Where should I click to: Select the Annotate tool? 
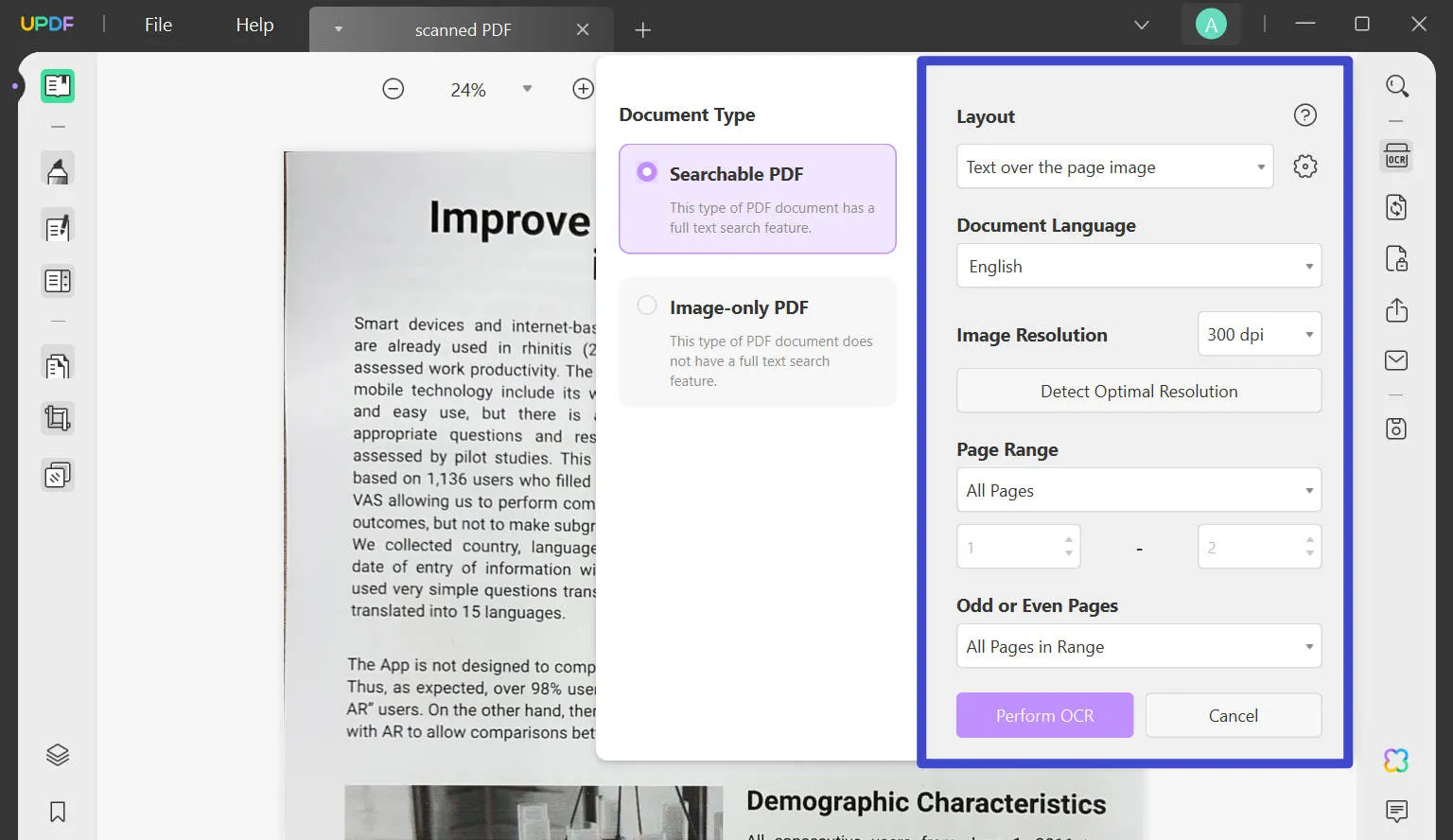click(x=57, y=170)
